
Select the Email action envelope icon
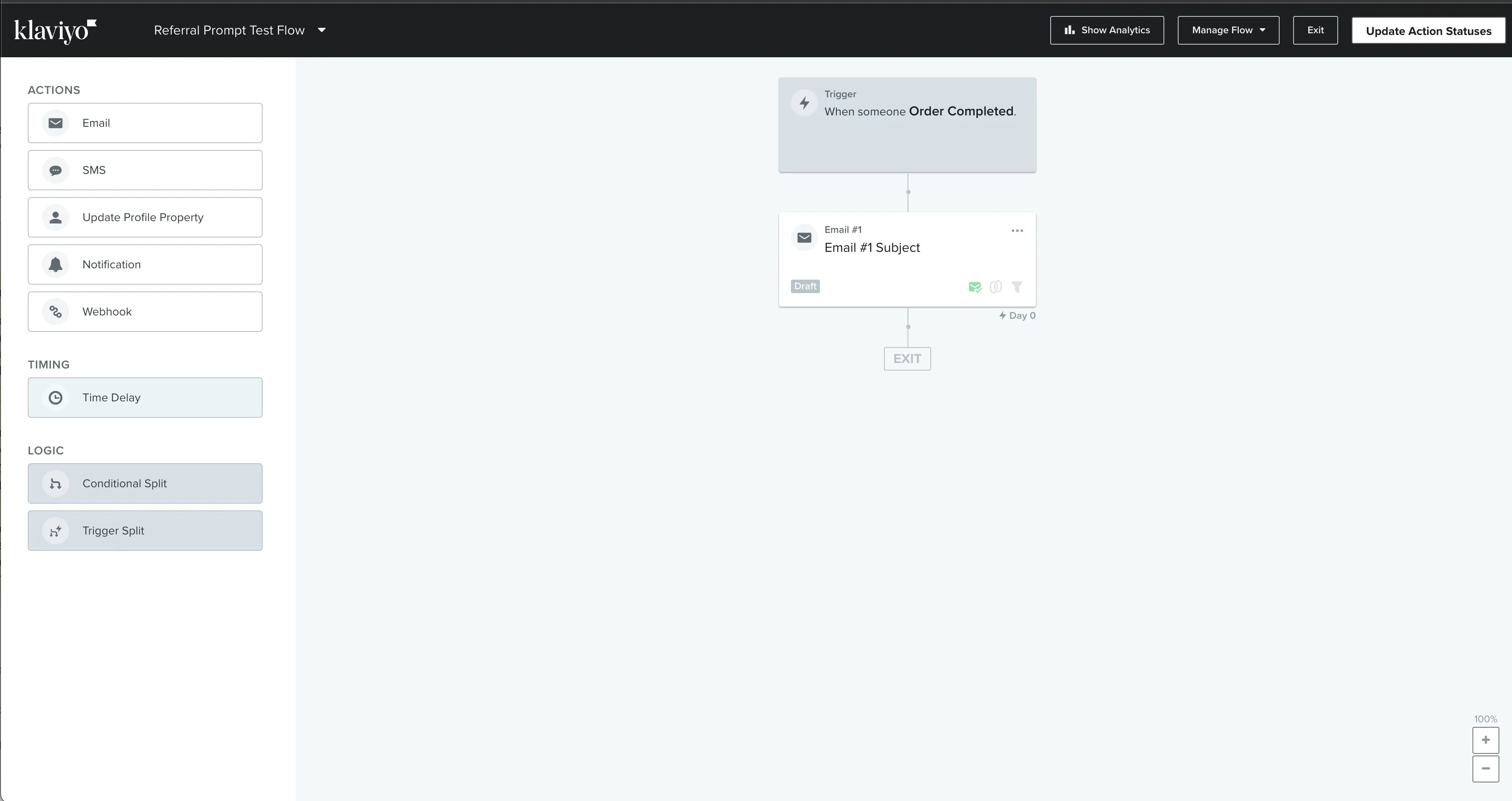[x=56, y=123]
